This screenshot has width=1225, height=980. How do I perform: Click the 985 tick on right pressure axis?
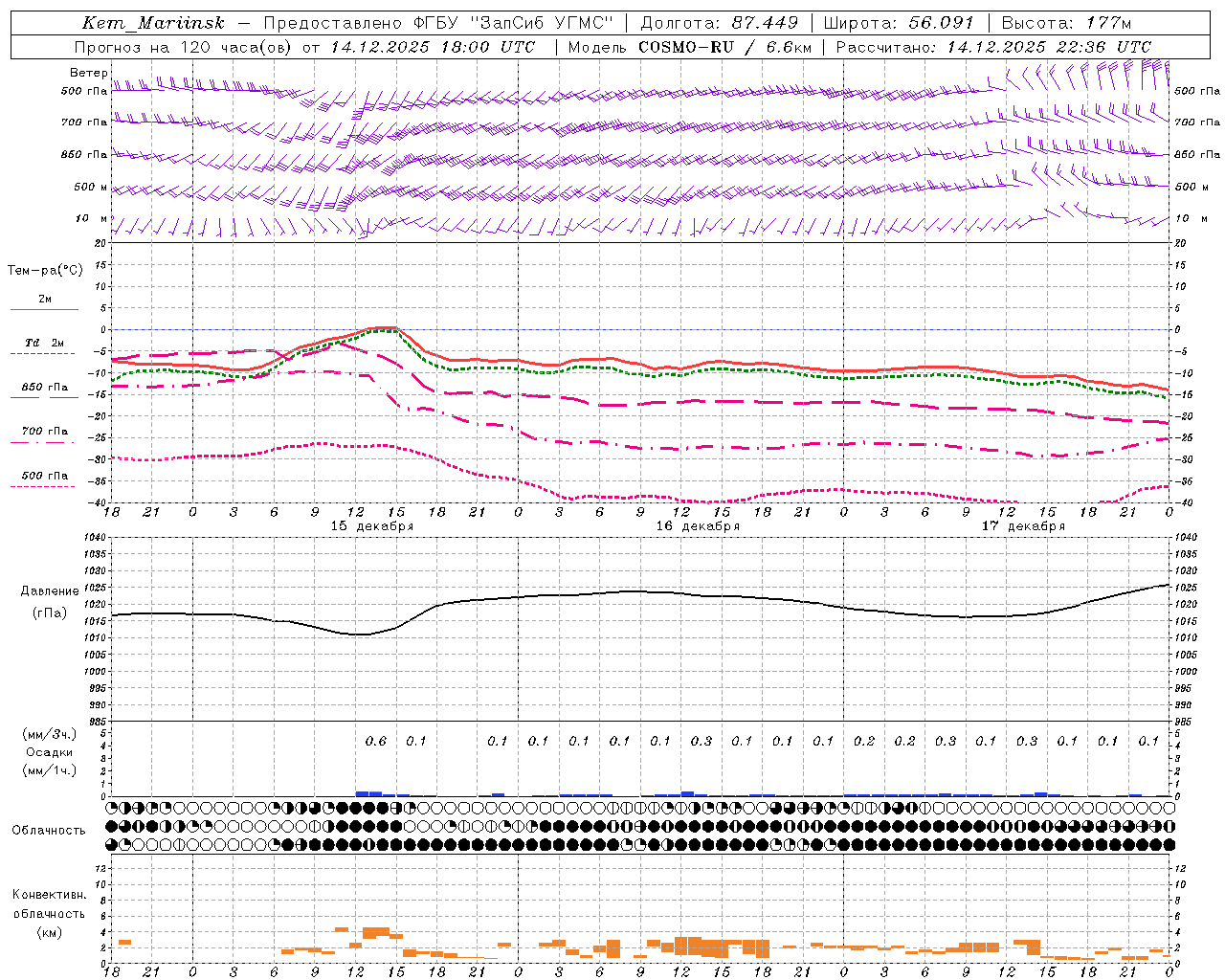[1185, 723]
